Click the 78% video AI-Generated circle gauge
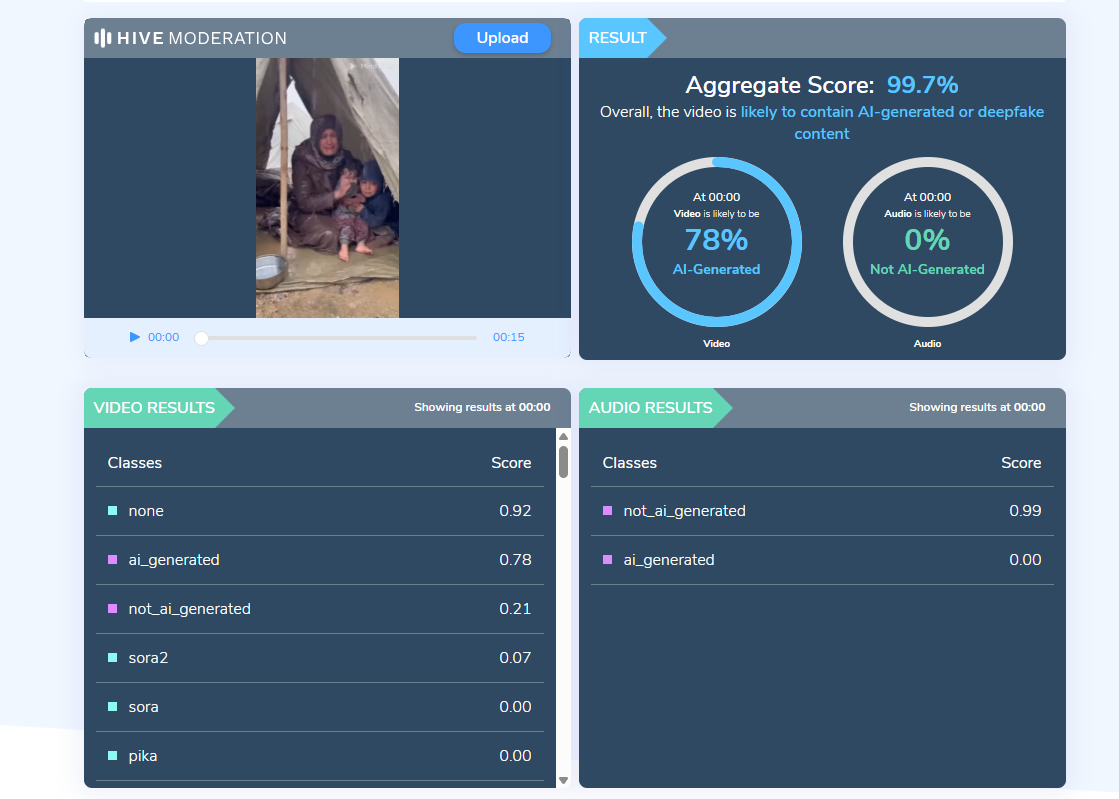Viewport: 1119px width, 799px height. tap(716, 242)
